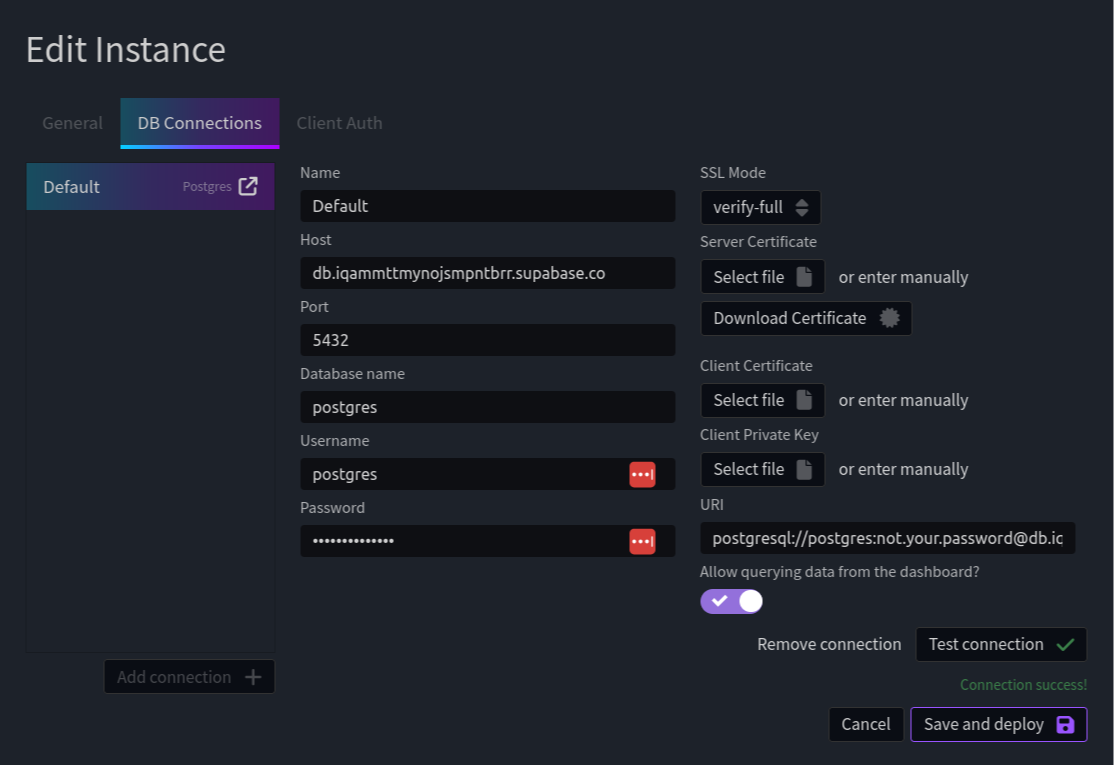Open the Default connection external link icon
This screenshot has width=1114, height=765.
248,186
